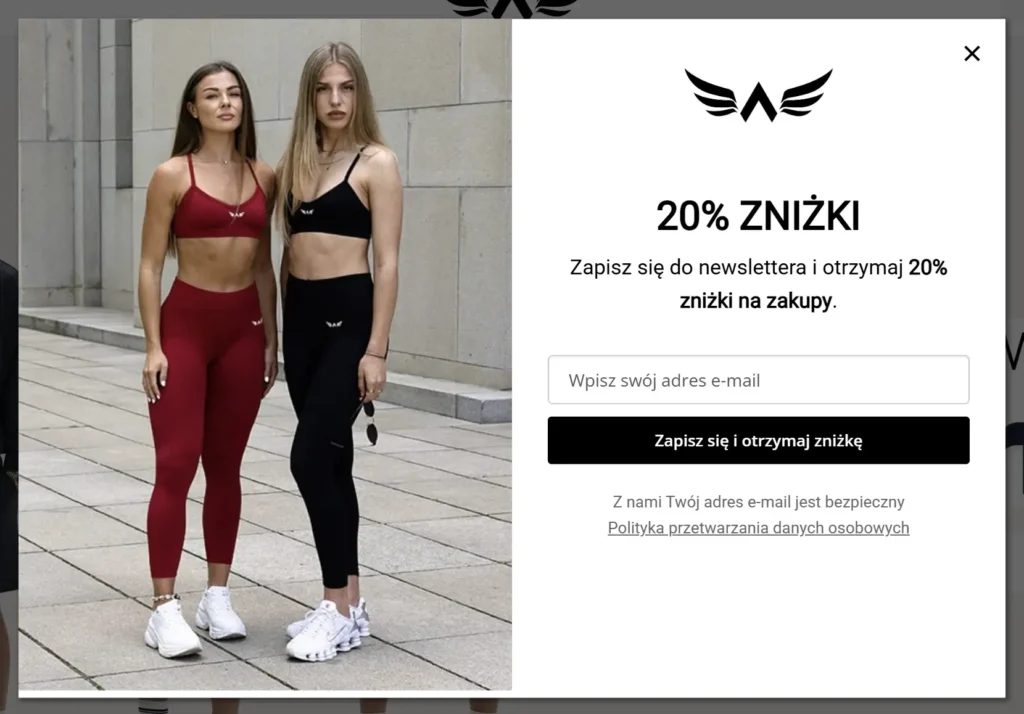1024x714 pixels.
Task: Click the newsletter signup description text
Action: tap(758, 284)
